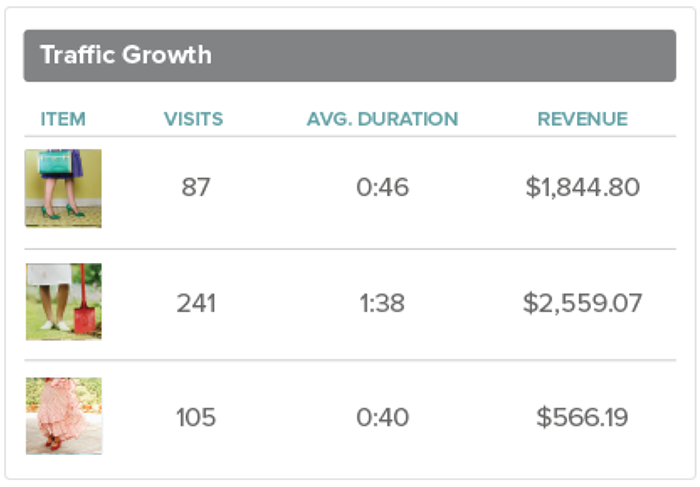Sort by the ITEM column header
Viewport: 700px width, 487px height.
(63, 119)
